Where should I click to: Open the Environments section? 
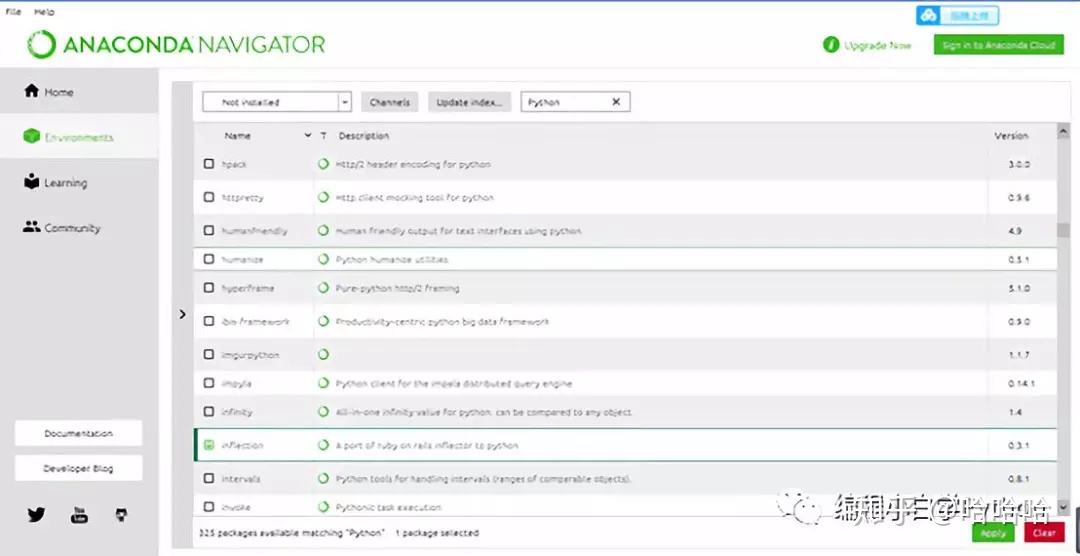(79, 137)
